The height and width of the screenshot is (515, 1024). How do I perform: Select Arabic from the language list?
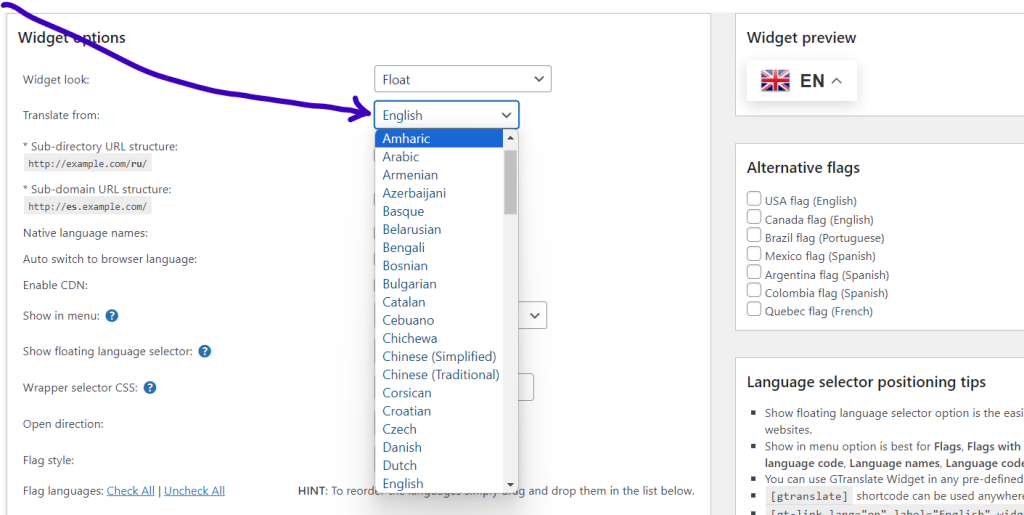tap(439, 157)
